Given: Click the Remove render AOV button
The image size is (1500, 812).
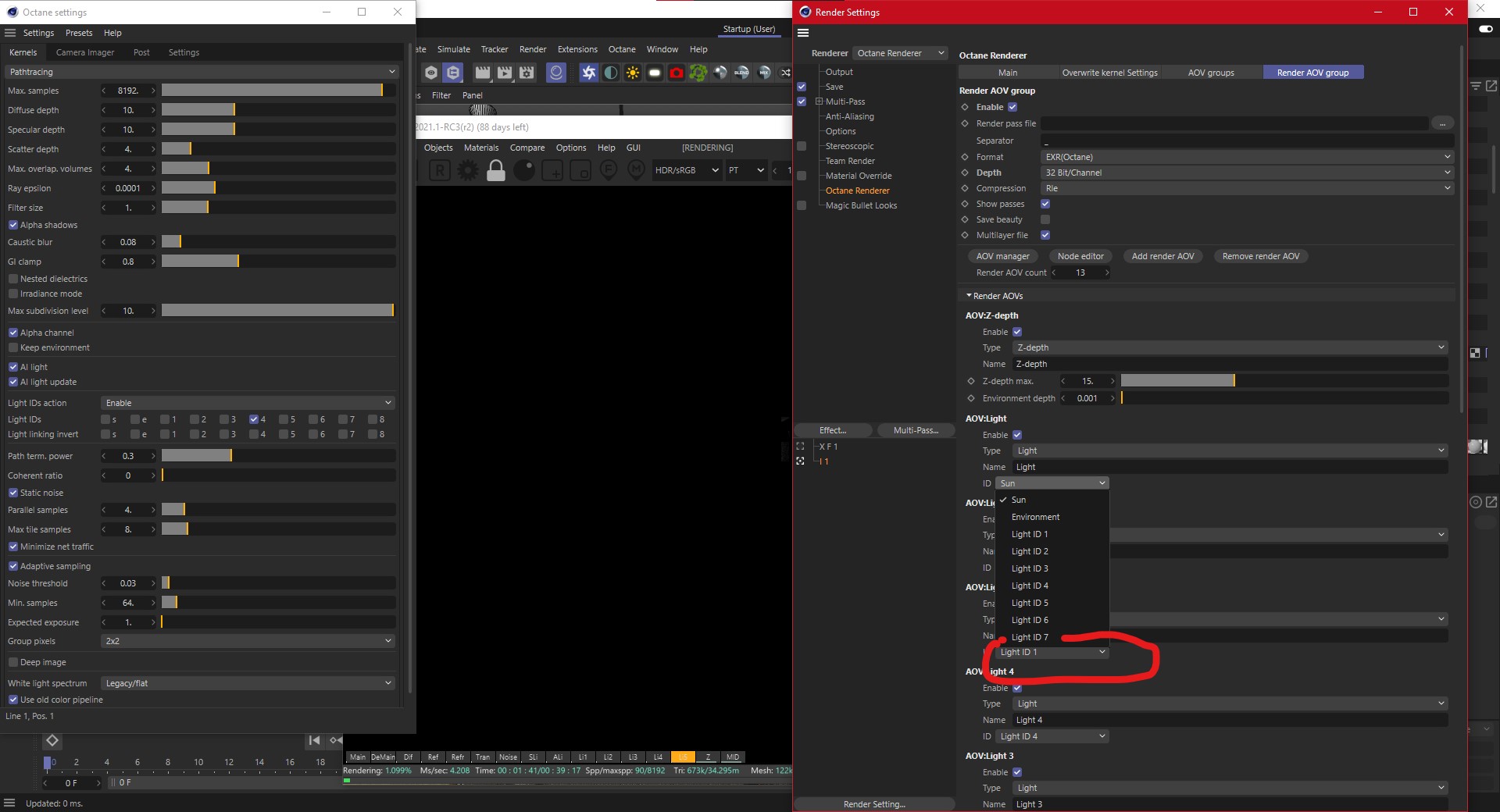Looking at the screenshot, I should tap(1261, 256).
